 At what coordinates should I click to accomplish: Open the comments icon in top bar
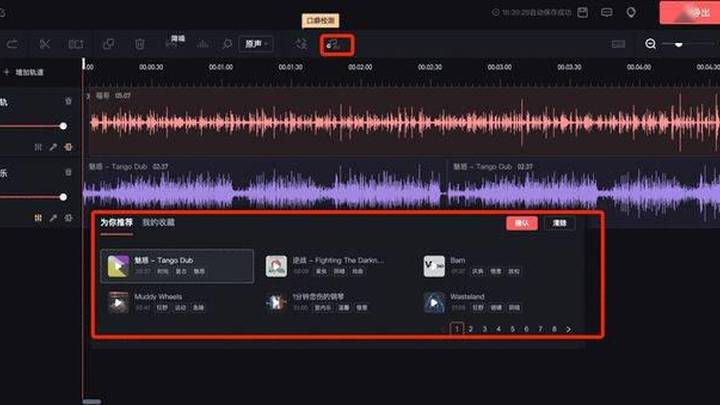coord(606,12)
